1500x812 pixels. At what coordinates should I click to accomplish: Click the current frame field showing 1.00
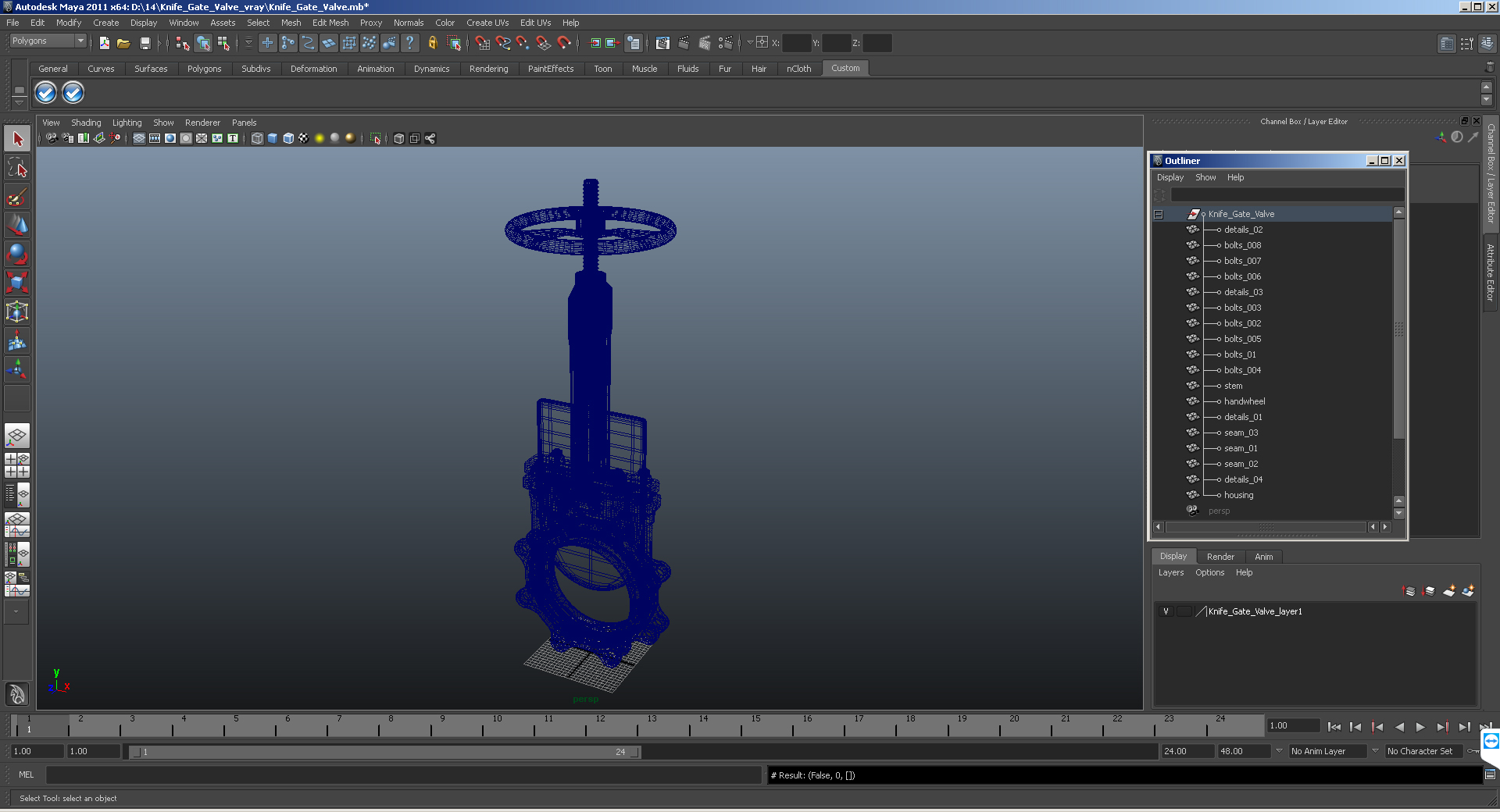click(x=1292, y=725)
